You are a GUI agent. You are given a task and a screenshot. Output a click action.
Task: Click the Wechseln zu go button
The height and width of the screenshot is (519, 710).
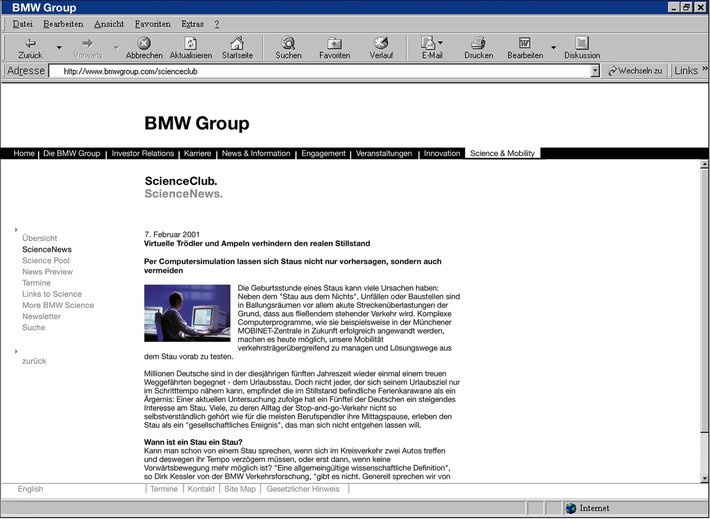coord(635,71)
